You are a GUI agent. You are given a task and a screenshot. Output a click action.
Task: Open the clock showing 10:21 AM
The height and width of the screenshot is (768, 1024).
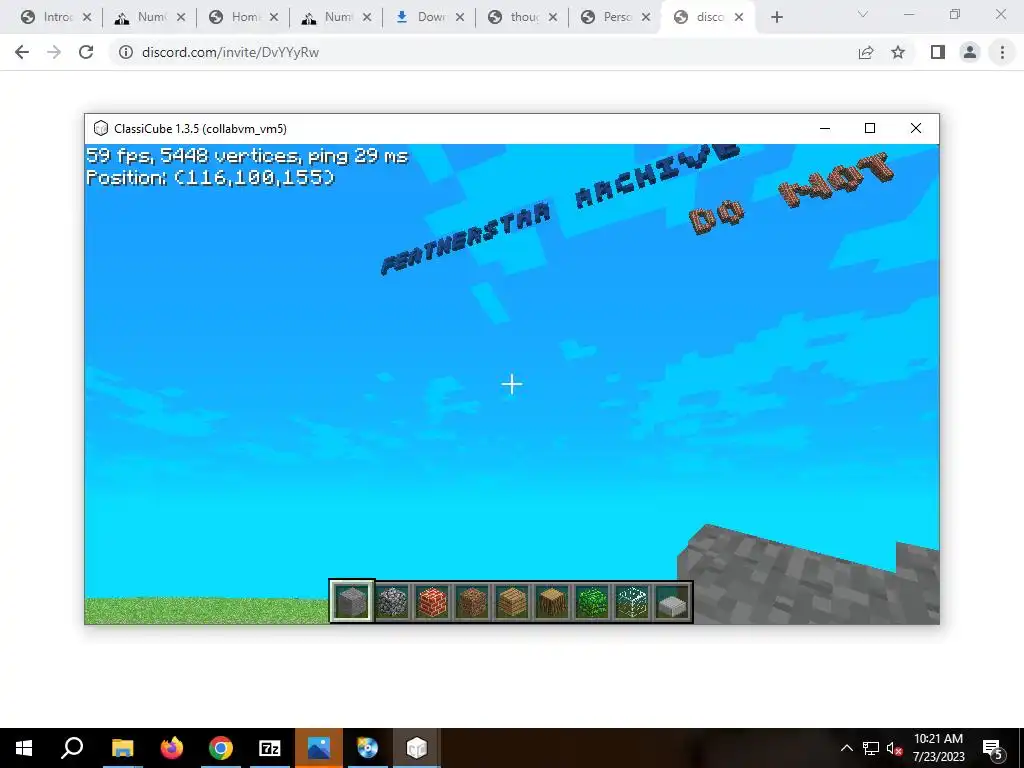[938, 748]
